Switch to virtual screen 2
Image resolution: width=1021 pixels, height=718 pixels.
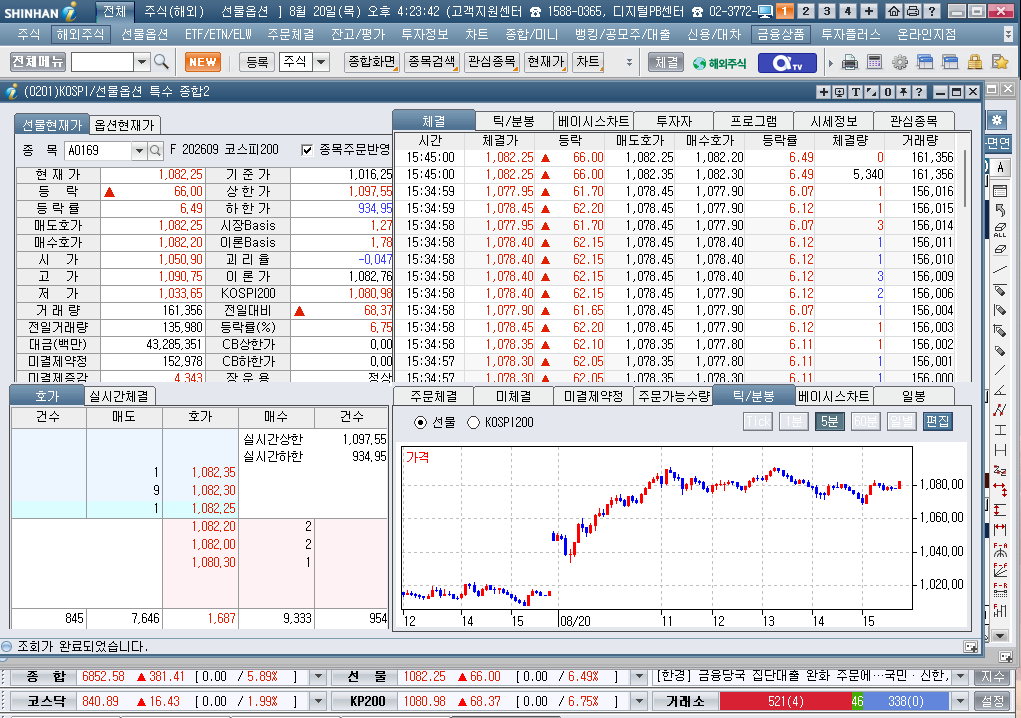click(x=806, y=11)
